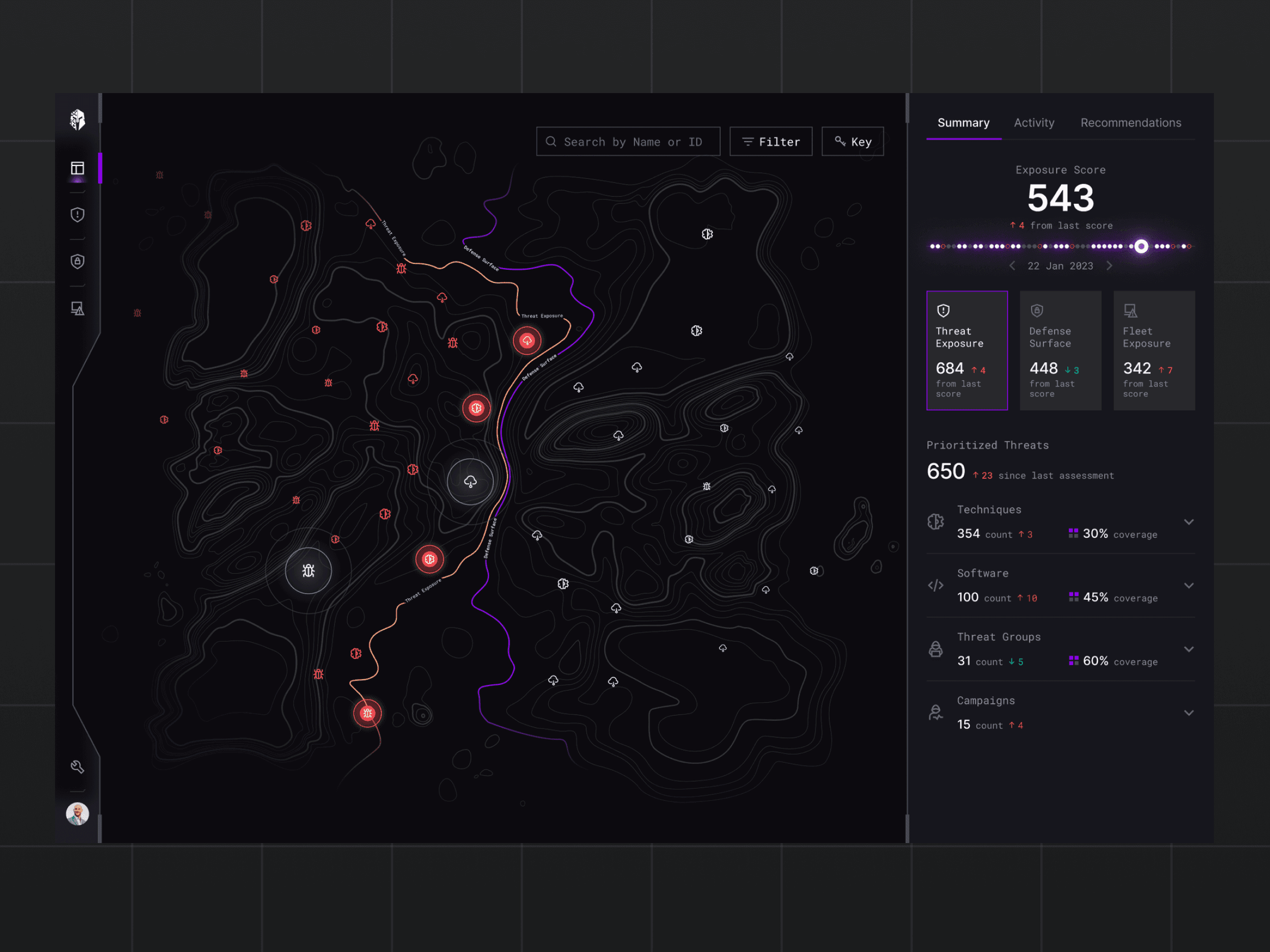Viewport: 1270px width, 952px height.
Task: Switch to the Recommendations tab
Action: pyautogui.click(x=1130, y=123)
